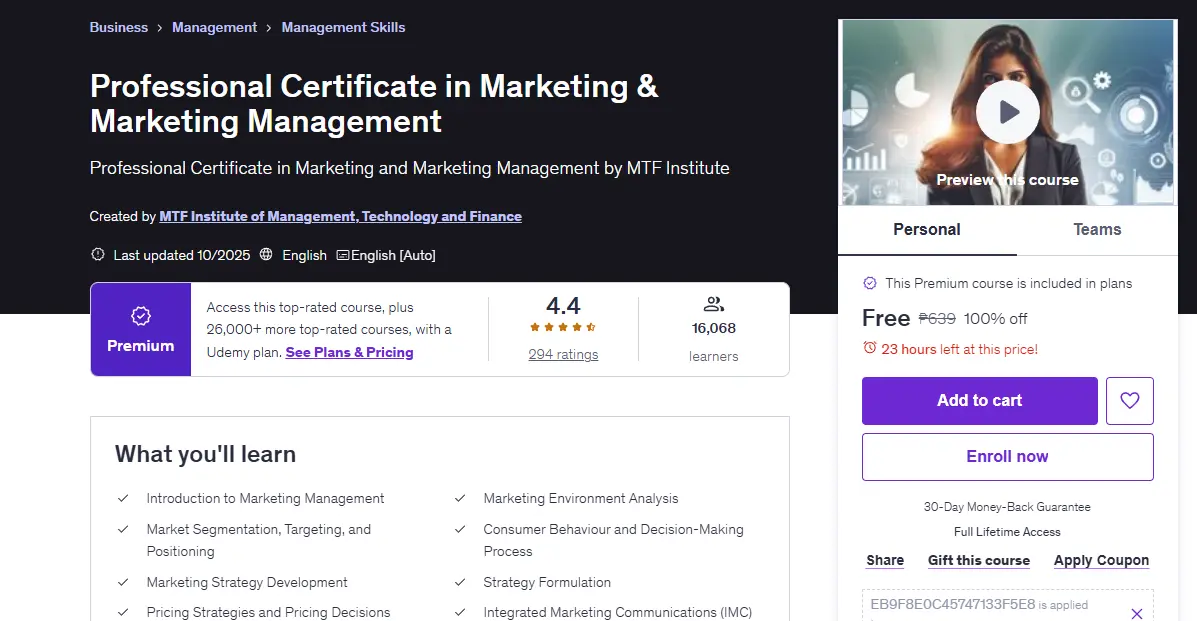Click 'Integrated Marketing Communications (IMC)' item
The image size is (1197, 621).
(x=618, y=612)
